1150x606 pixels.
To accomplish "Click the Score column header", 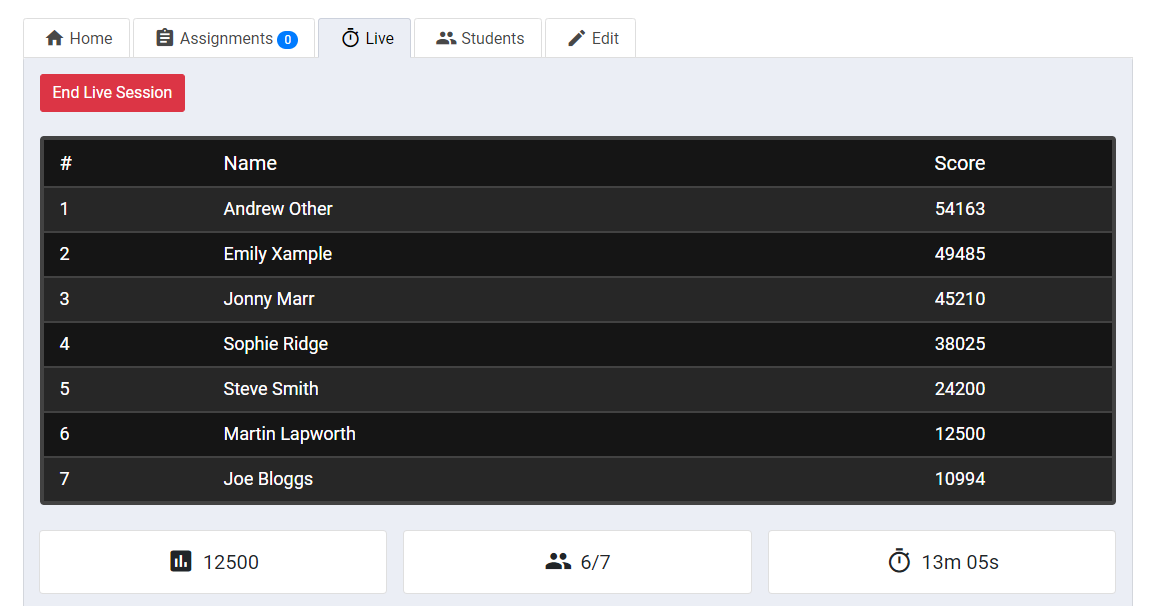I will click(x=960, y=163).
